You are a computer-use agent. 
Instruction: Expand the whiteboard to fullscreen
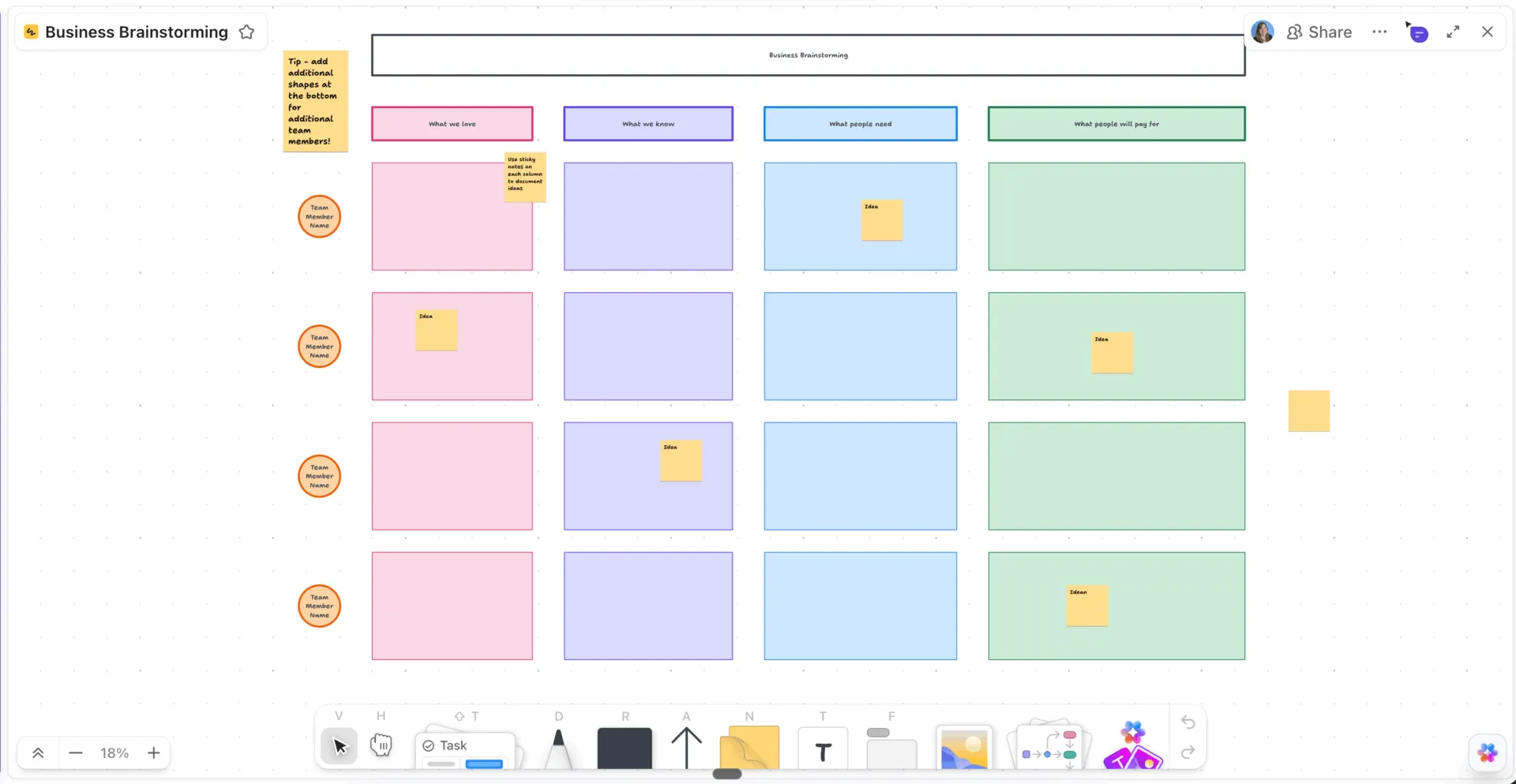1453,32
